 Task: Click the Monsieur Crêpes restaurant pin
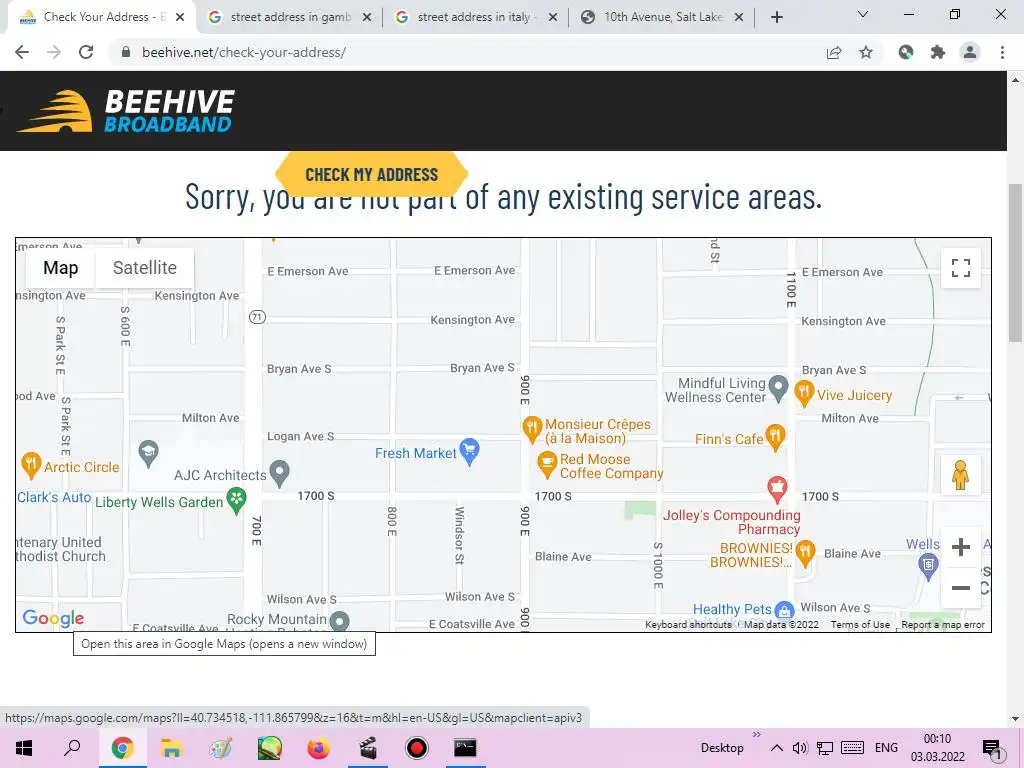click(x=532, y=428)
